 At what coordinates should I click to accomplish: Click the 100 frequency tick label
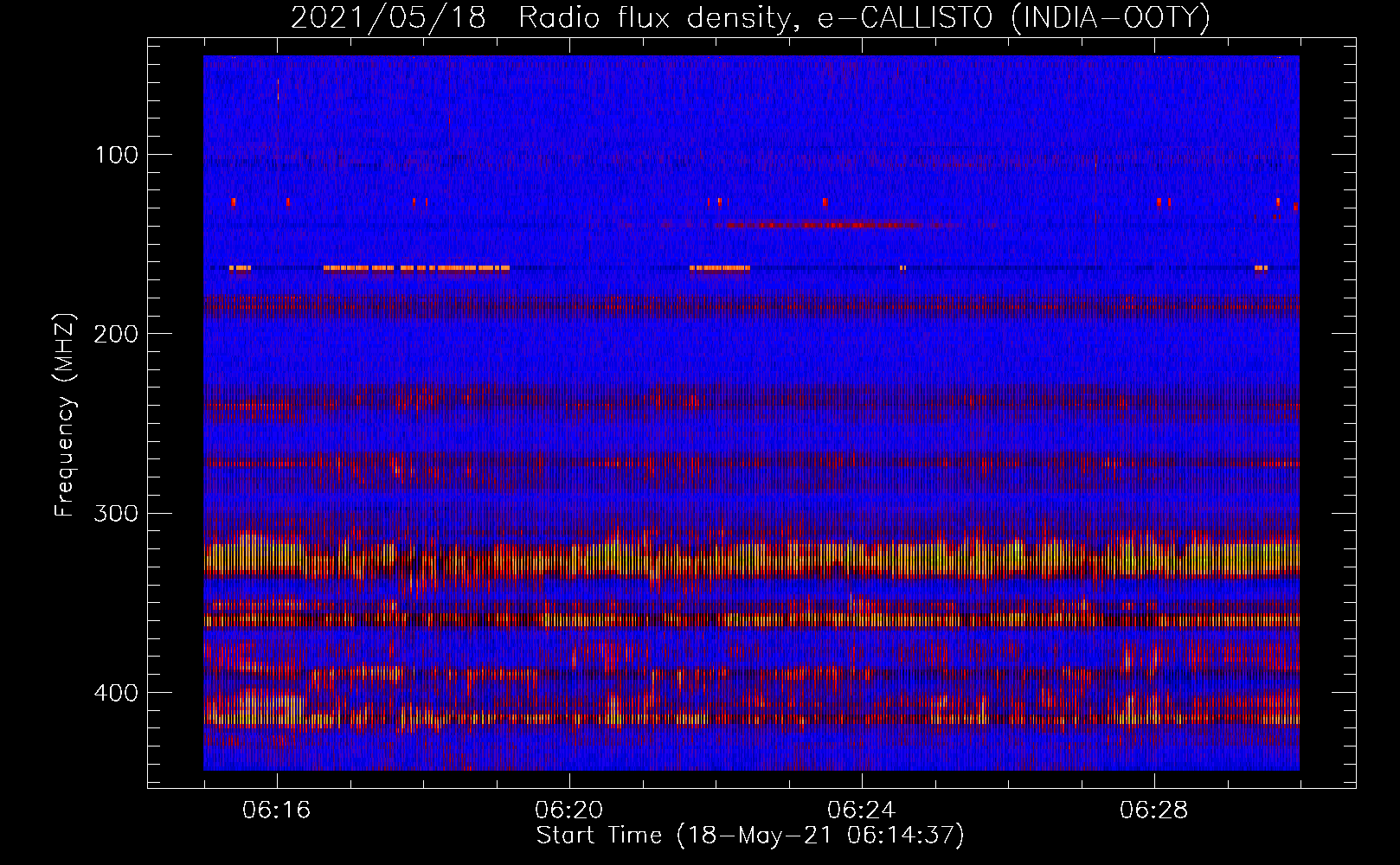coord(117,155)
